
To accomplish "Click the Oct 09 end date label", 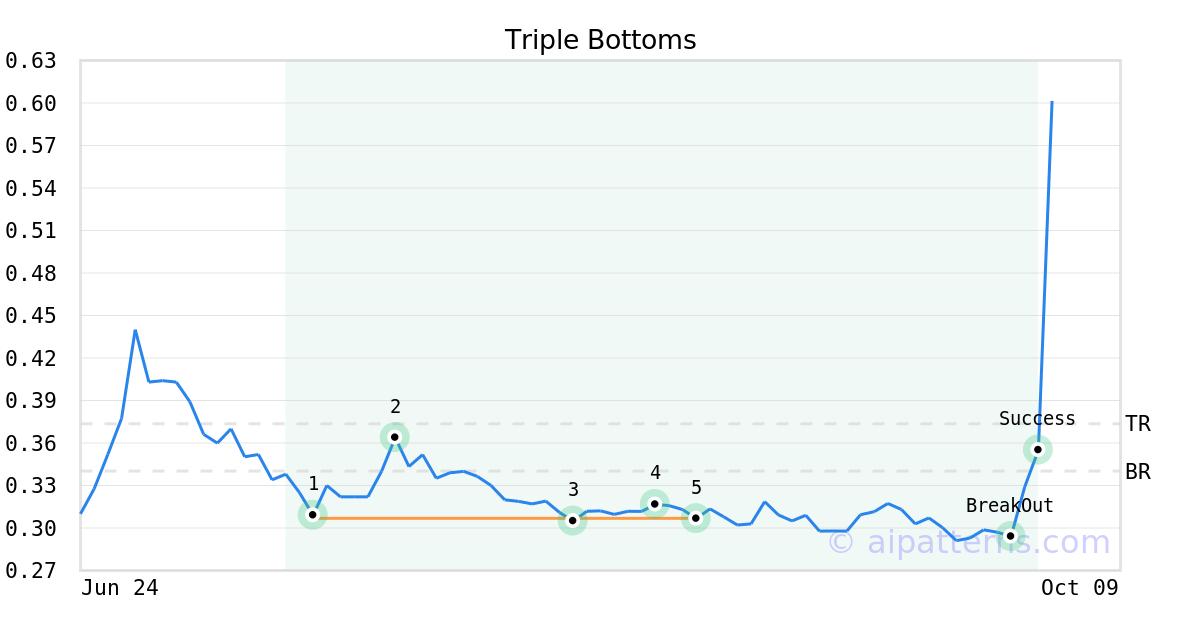I will tap(1079, 588).
